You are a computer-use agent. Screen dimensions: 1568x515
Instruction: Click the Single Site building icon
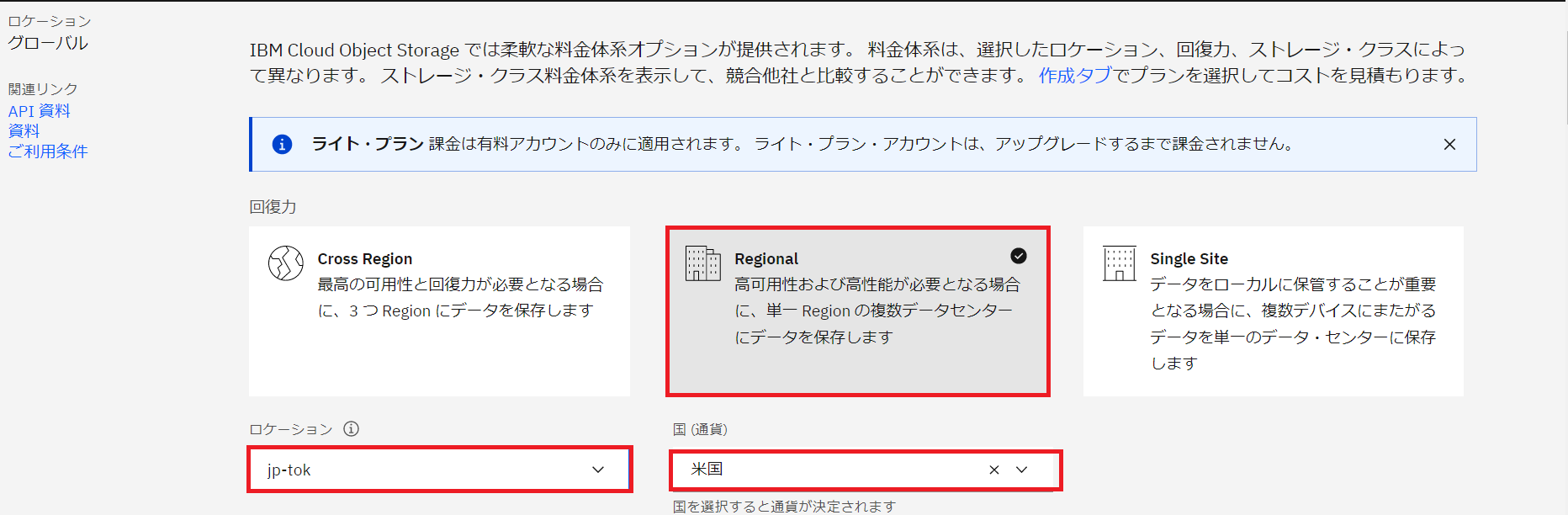[x=1120, y=263]
